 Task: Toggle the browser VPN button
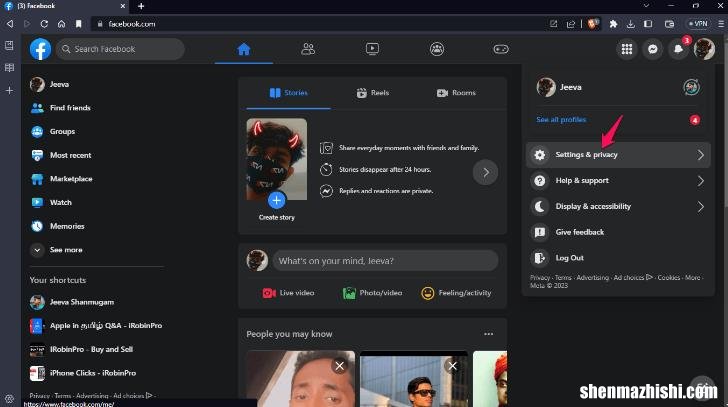click(x=698, y=24)
